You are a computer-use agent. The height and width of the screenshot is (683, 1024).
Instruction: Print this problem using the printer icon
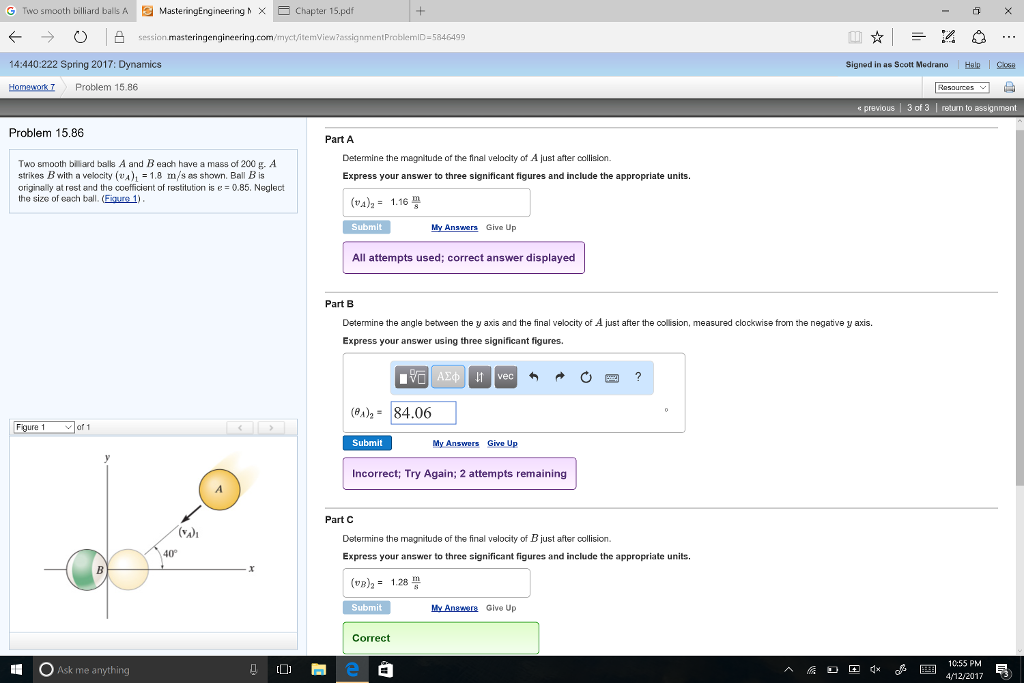[1009, 87]
